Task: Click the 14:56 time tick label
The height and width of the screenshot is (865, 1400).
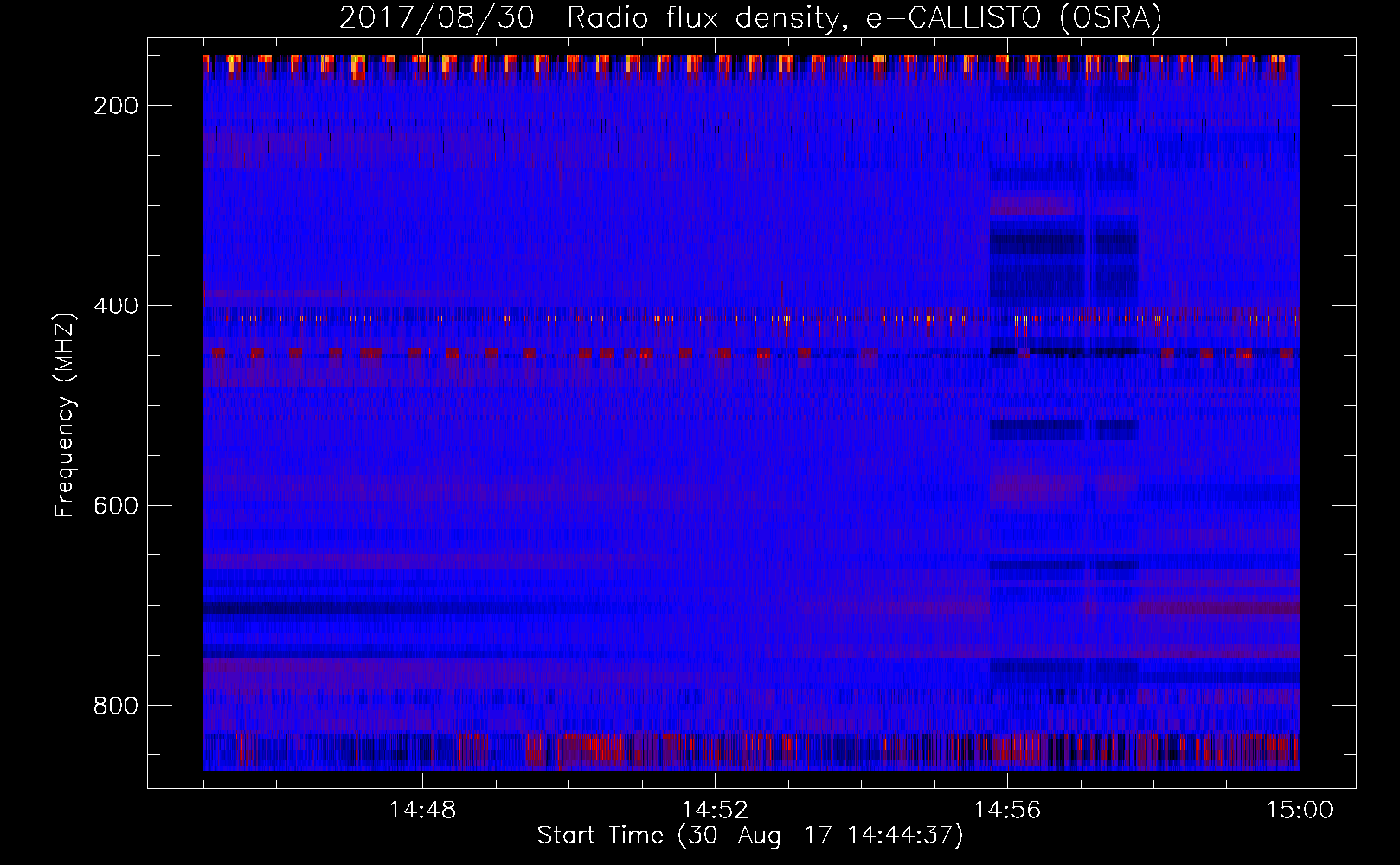Action: (1007, 811)
